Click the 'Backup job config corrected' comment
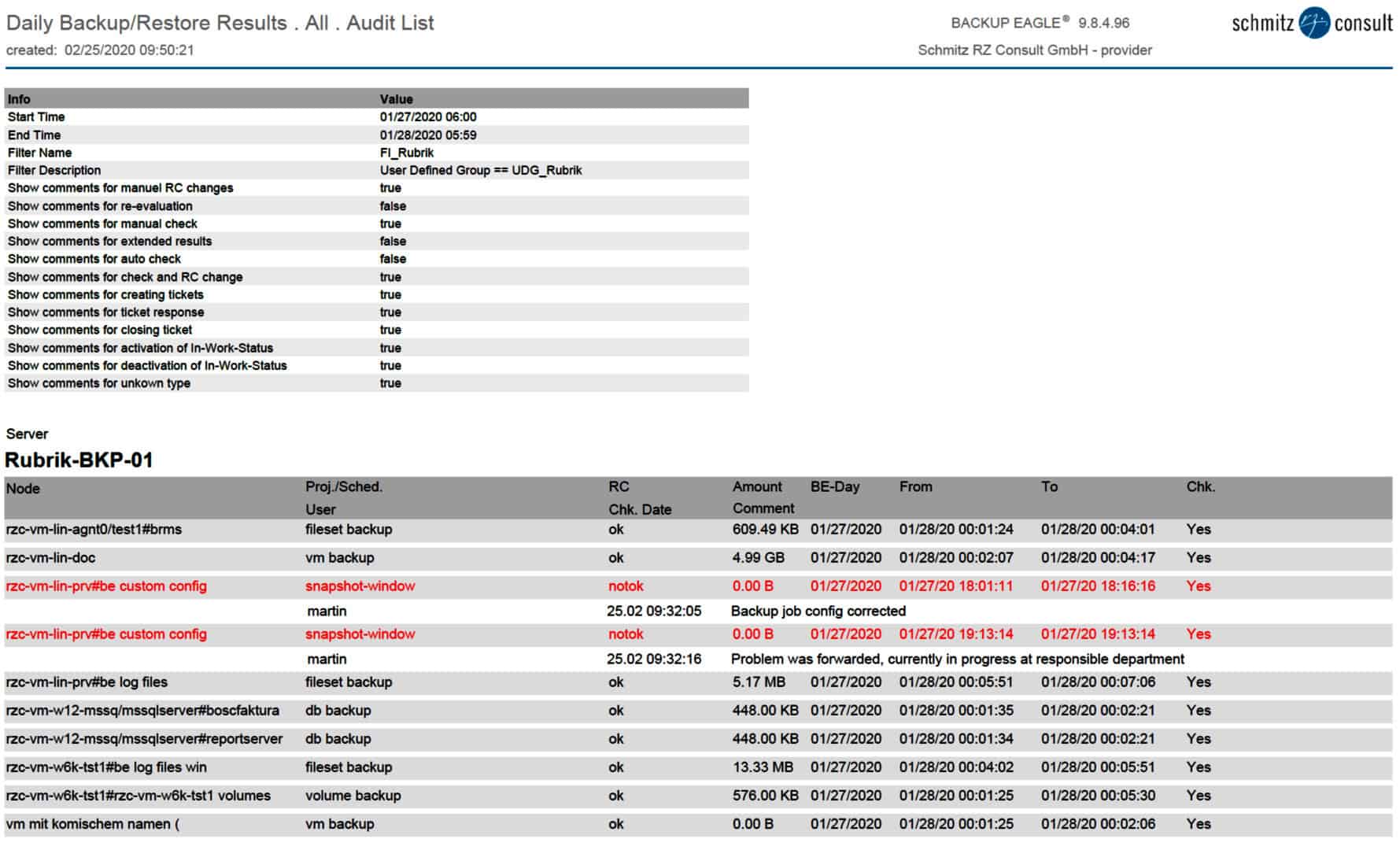Image resolution: width=1400 pixels, height=850 pixels. pyautogui.click(x=818, y=612)
